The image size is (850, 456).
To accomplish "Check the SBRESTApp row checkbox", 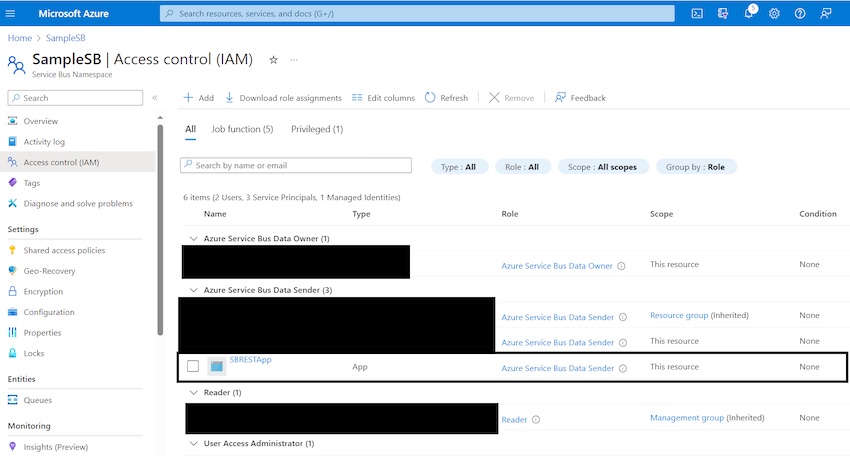I will (193, 366).
